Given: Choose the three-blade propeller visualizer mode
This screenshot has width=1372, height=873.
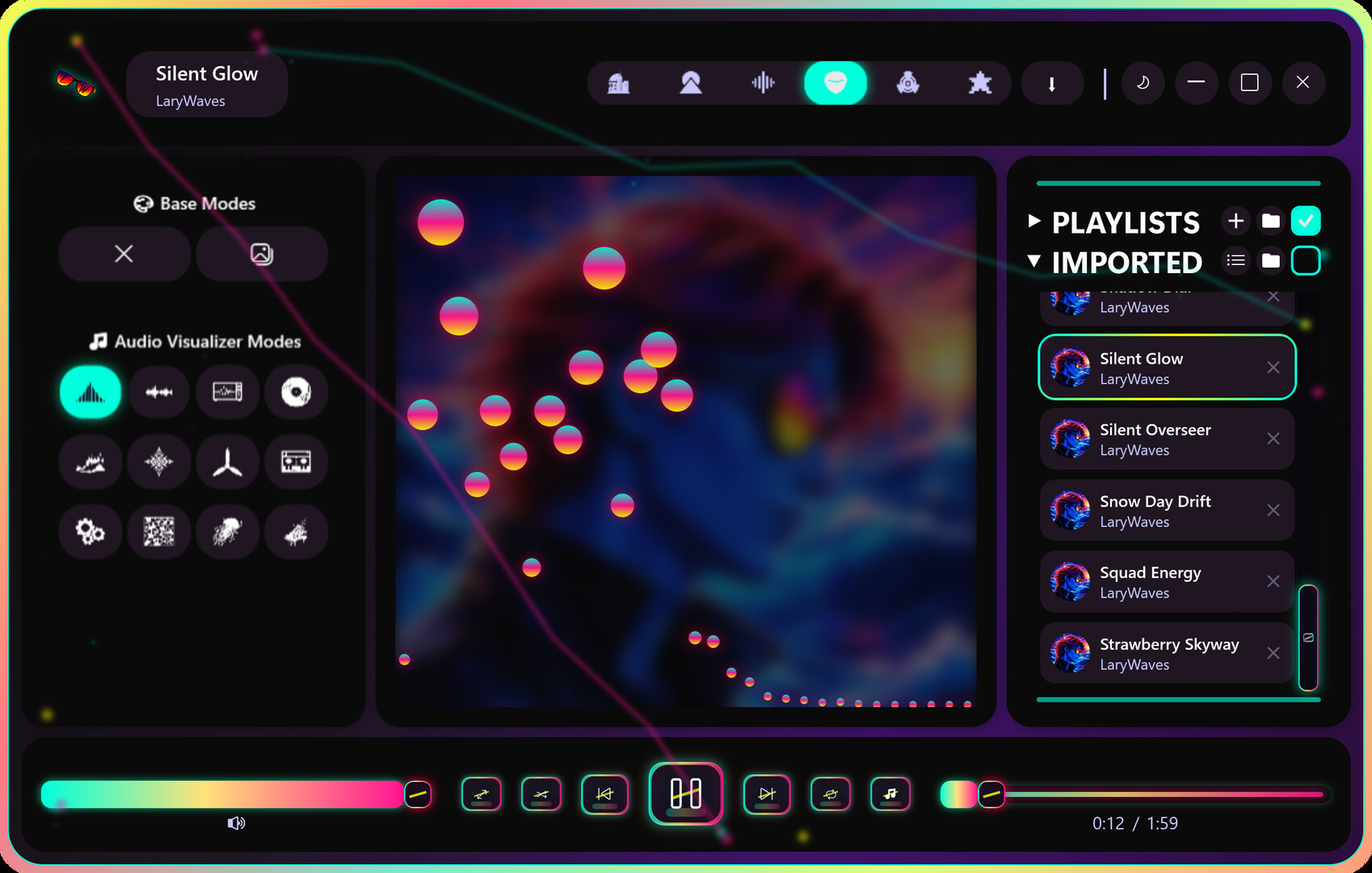Looking at the screenshot, I should point(227,462).
